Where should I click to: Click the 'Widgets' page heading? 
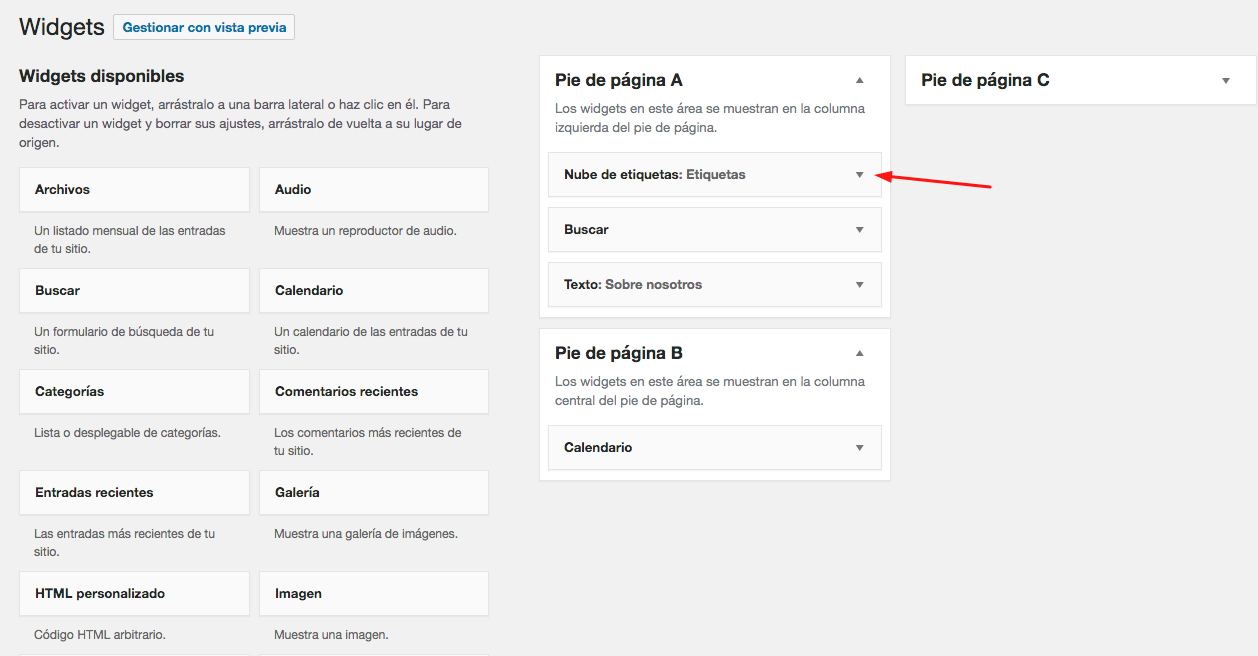pyautogui.click(x=60, y=27)
